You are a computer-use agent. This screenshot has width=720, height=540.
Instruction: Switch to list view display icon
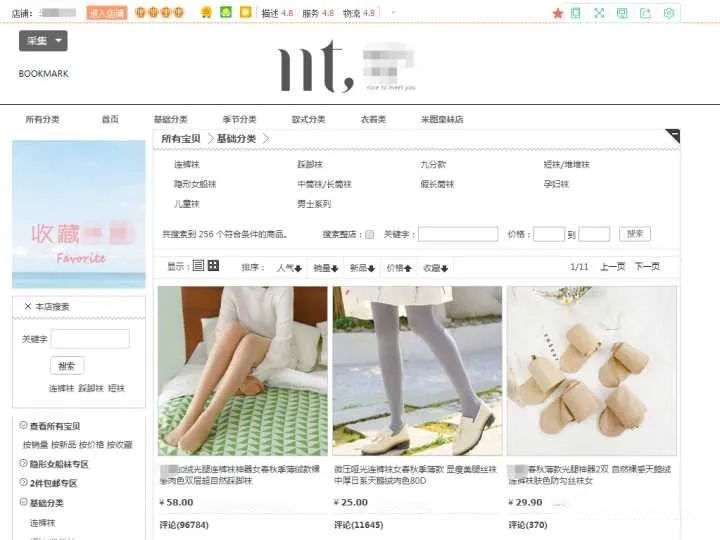(198, 265)
